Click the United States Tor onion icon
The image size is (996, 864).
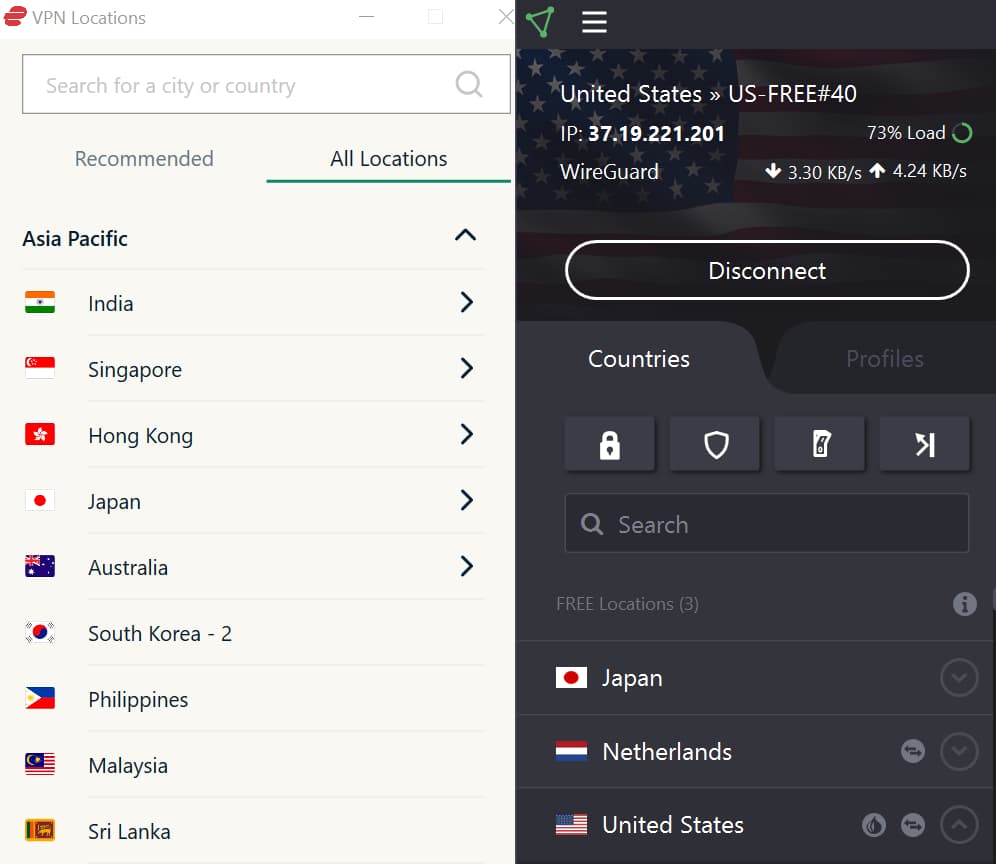tap(874, 825)
